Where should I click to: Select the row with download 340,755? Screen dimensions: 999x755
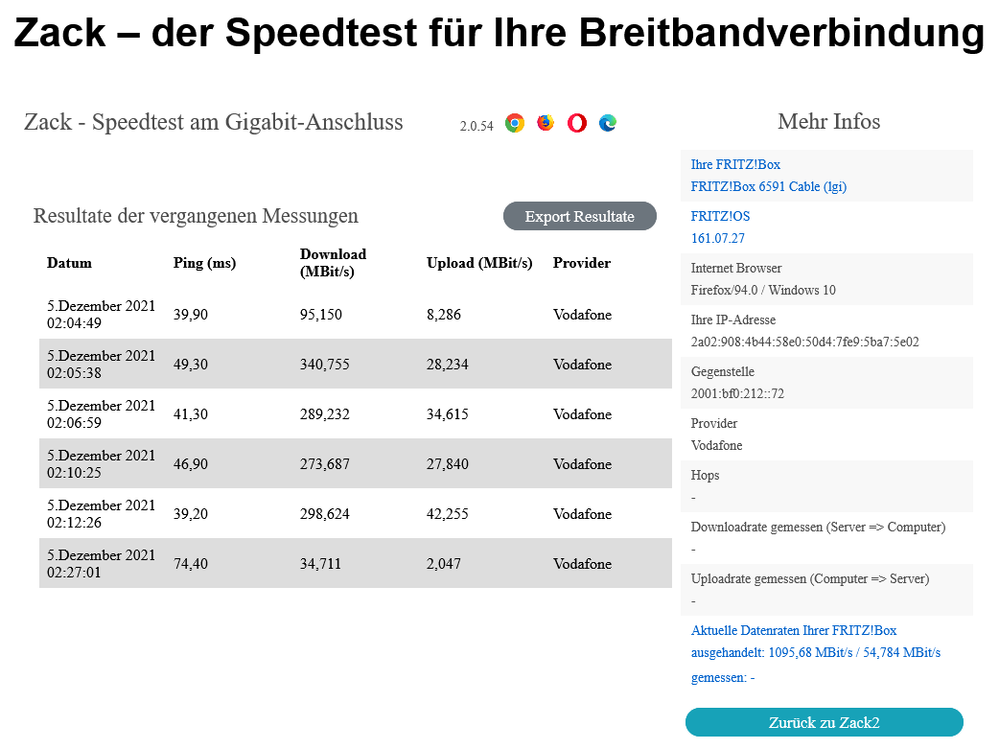click(x=355, y=364)
